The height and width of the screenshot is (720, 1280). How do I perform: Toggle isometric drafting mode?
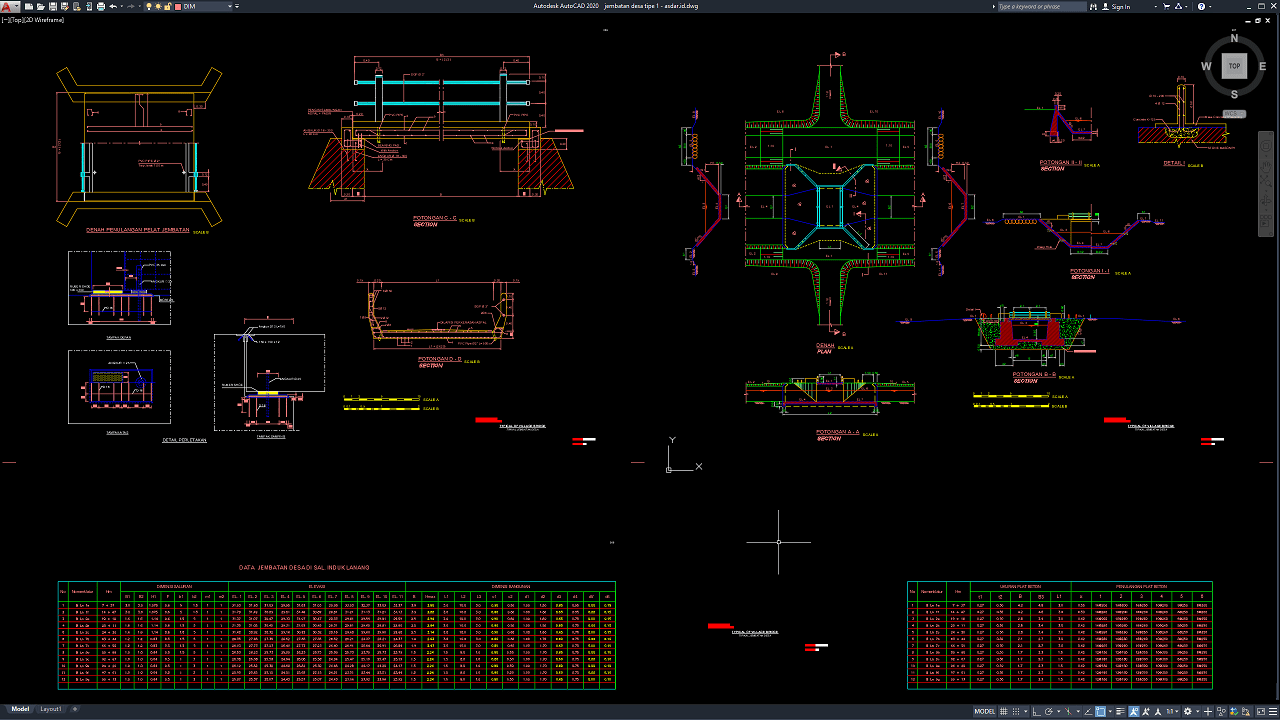tap(1068, 711)
